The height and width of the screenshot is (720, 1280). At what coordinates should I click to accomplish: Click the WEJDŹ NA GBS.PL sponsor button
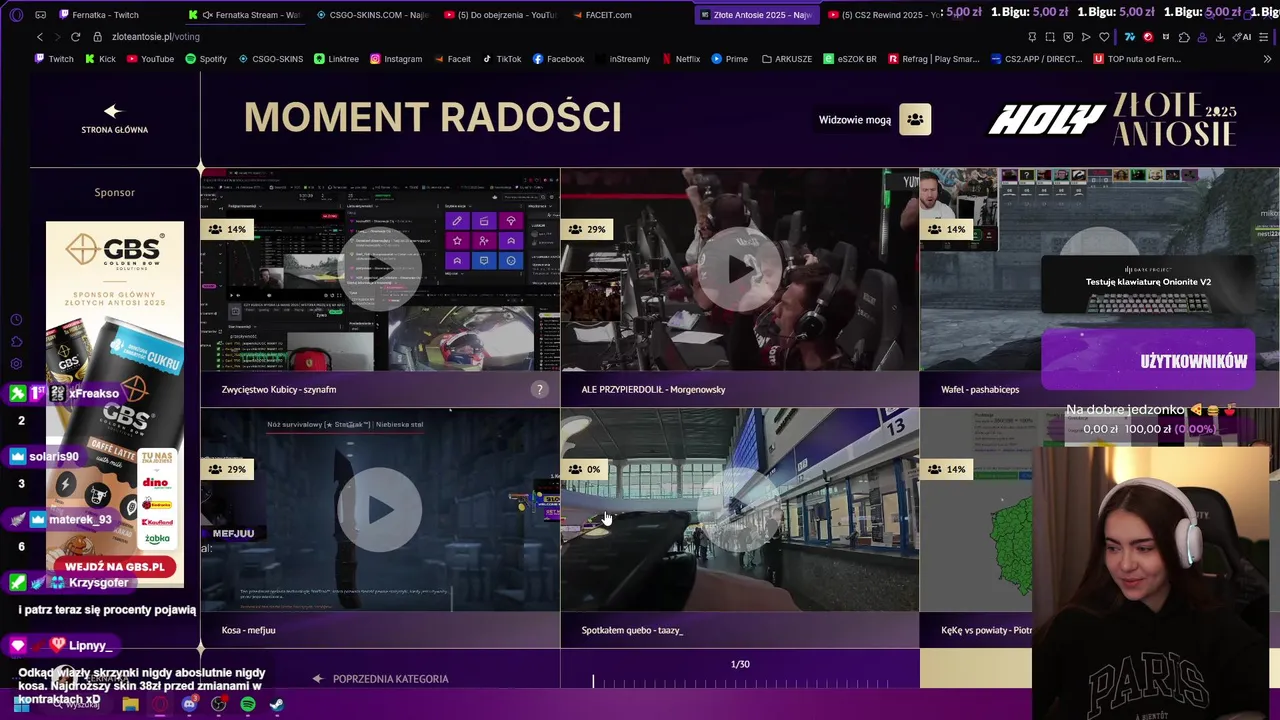coord(114,567)
